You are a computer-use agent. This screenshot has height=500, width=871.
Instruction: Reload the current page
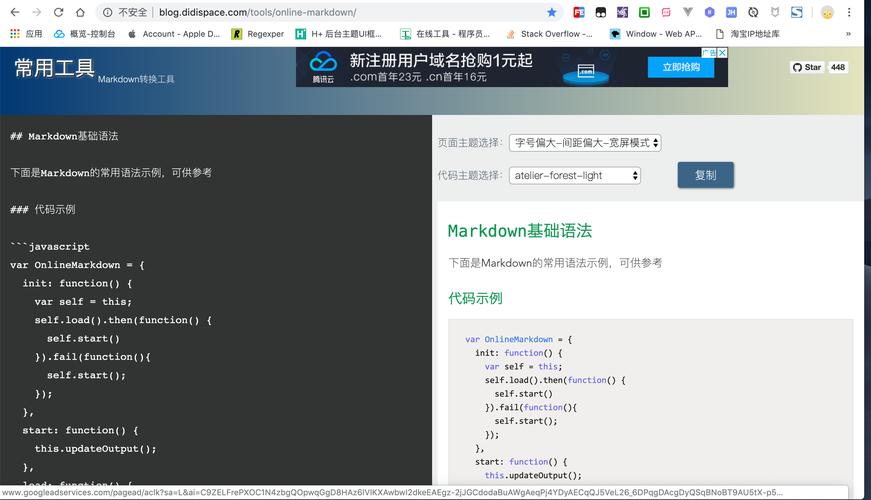[x=58, y=12]
